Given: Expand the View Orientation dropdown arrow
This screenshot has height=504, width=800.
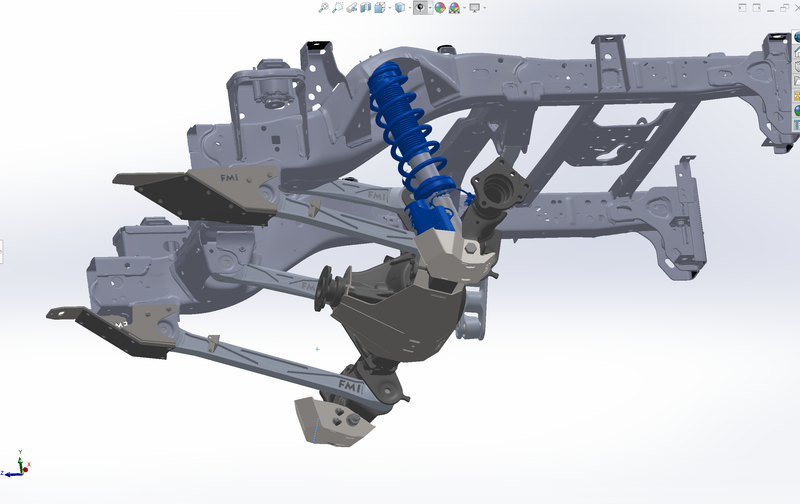Looking at the screenshot, I should (x=390, y=8).
